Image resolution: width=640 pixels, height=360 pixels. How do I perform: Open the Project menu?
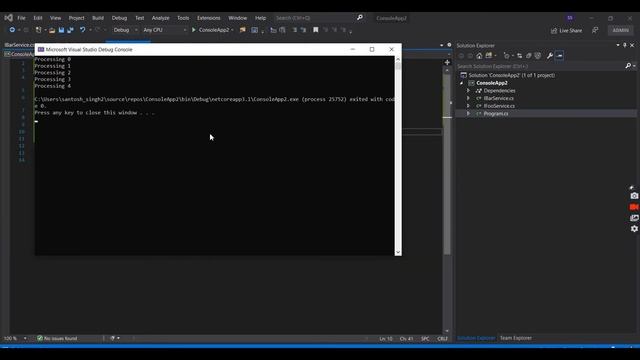tap(76, 18)
